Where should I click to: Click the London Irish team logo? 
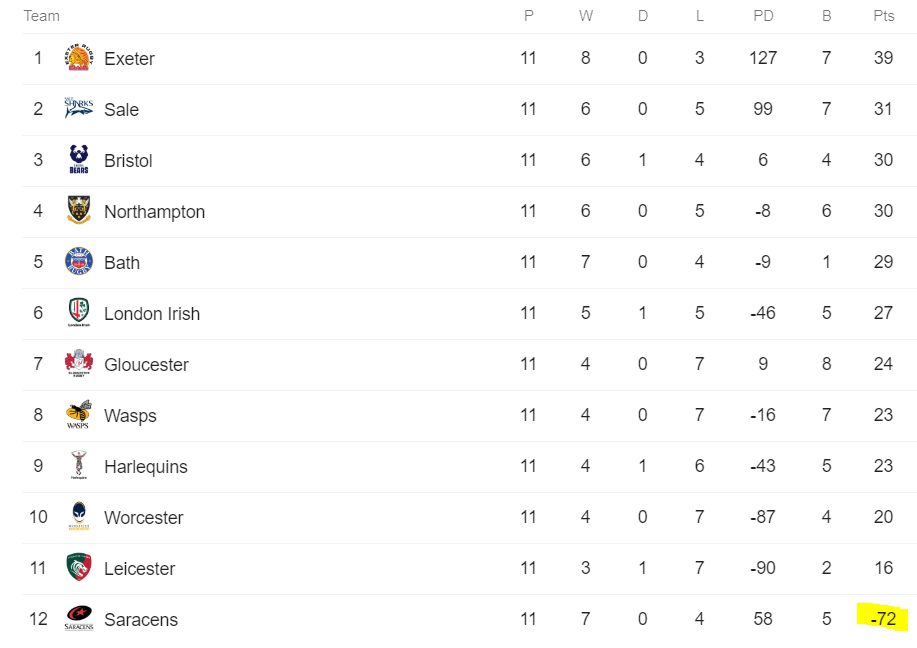(79, 313)
